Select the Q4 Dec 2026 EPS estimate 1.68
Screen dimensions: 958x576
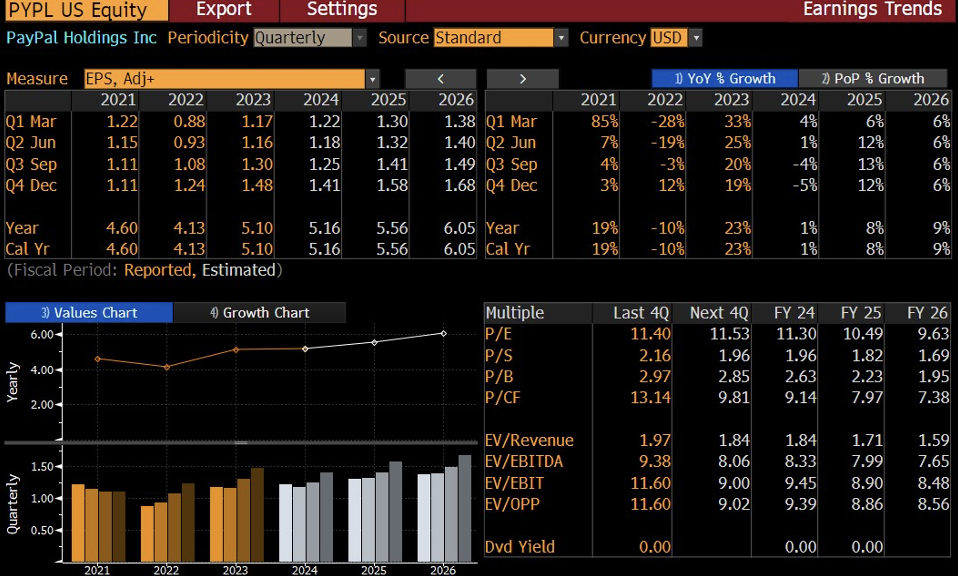point(459,186)
